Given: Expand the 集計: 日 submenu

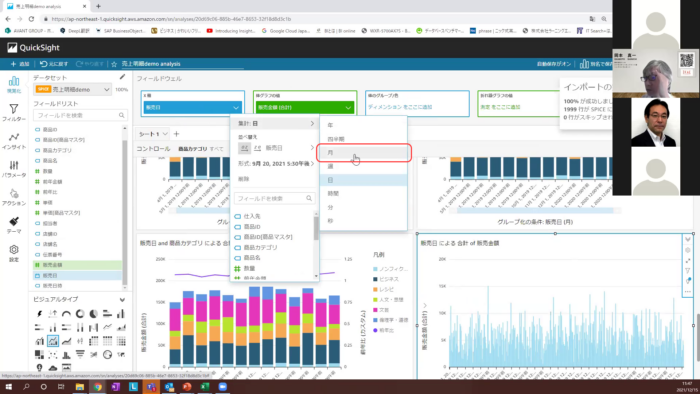Looking at the screenshot, I should click(x=274, y=124).
